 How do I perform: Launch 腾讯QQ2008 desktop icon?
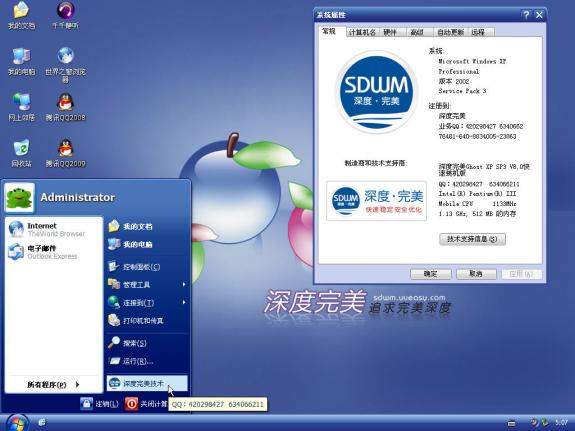65,107
